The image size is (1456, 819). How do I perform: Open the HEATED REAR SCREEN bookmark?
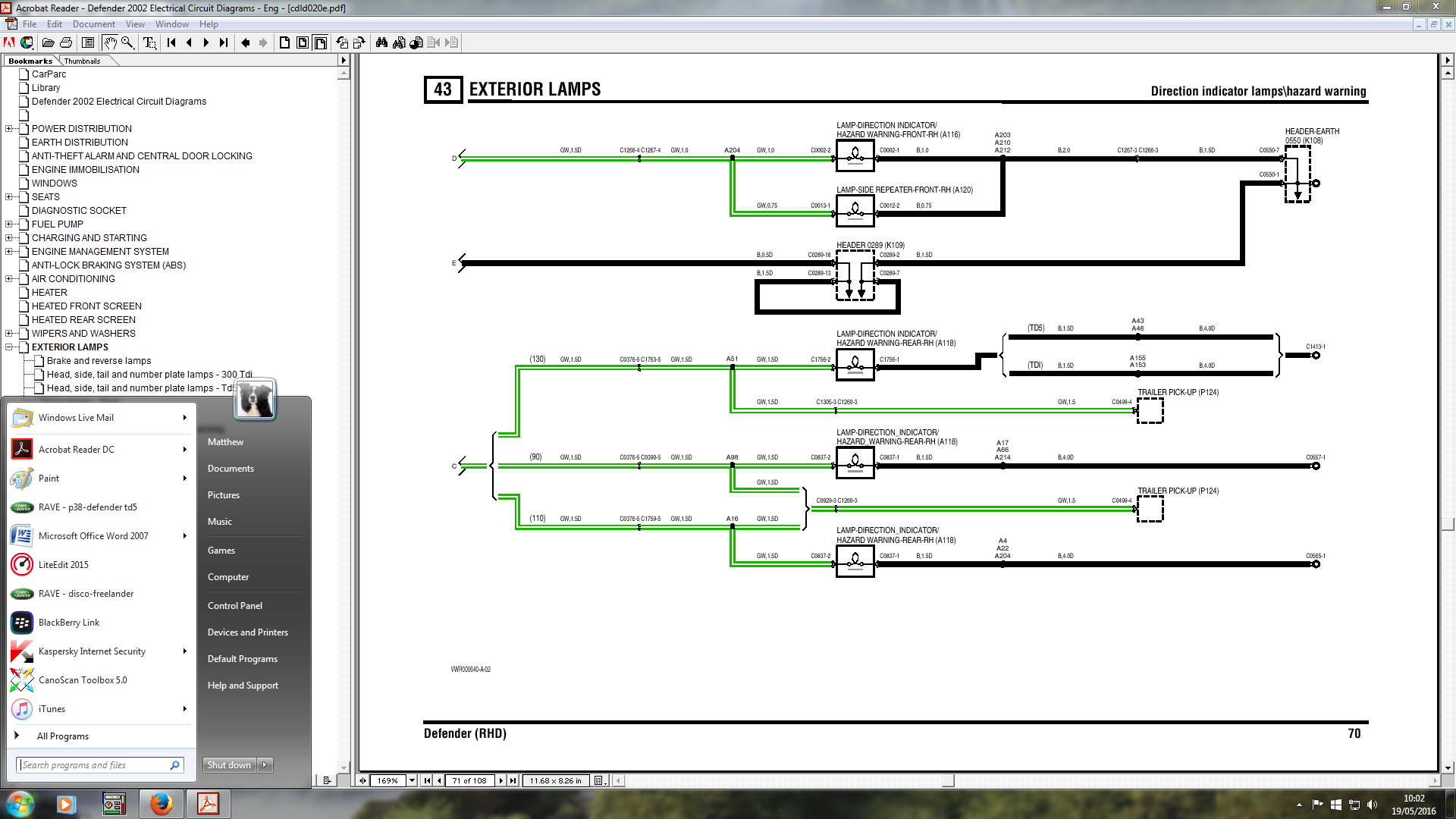(x=83, y=320)
